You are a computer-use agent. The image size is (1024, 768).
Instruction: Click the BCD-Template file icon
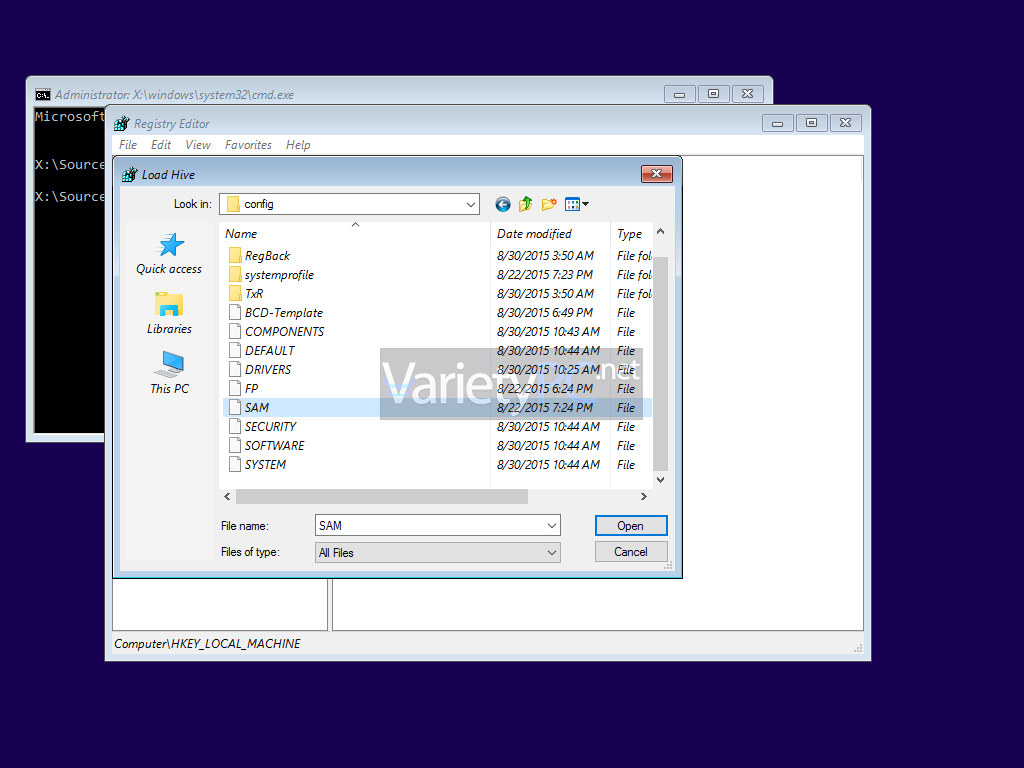coord(235,312)
